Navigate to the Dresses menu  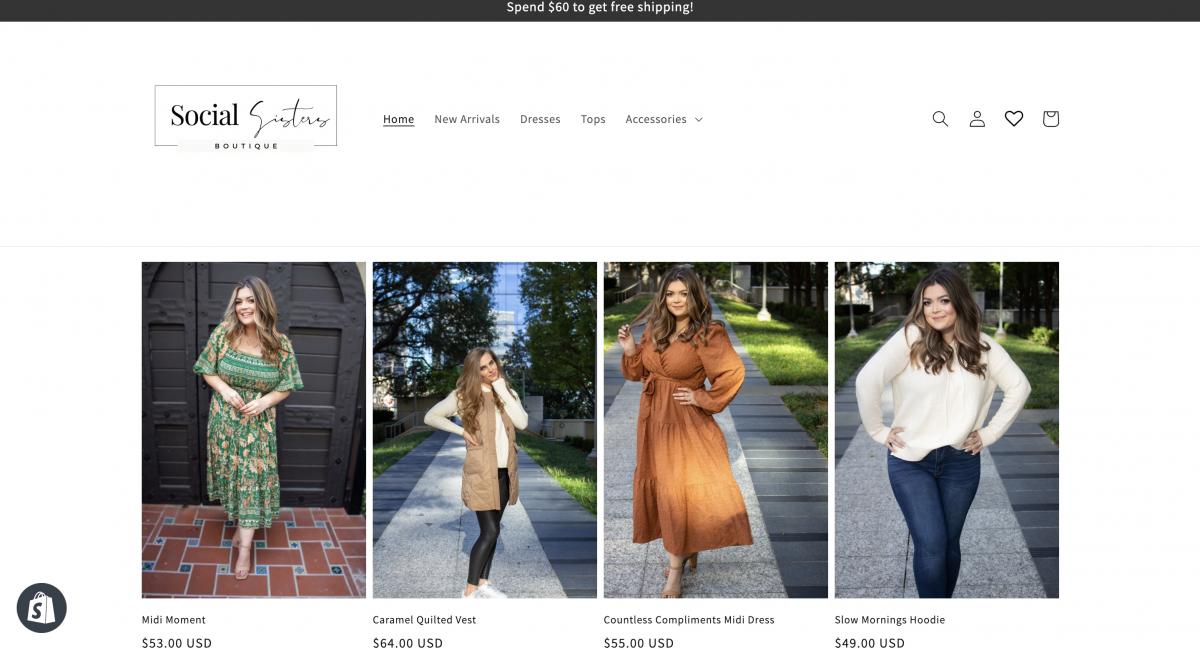click(x=540, y=119)
